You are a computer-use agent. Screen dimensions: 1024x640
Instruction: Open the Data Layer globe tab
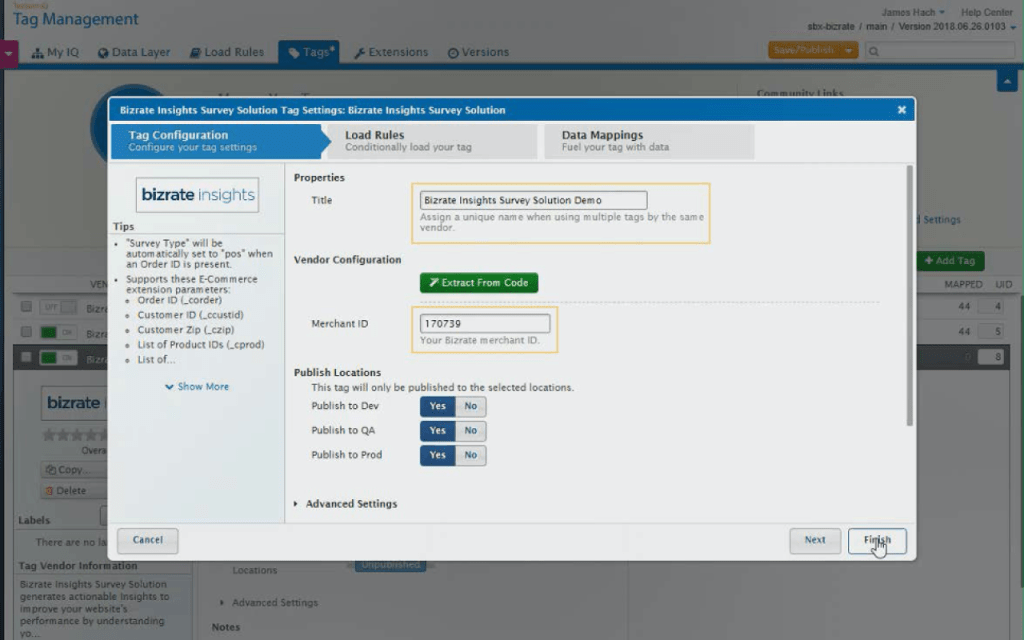pos(134,52)
